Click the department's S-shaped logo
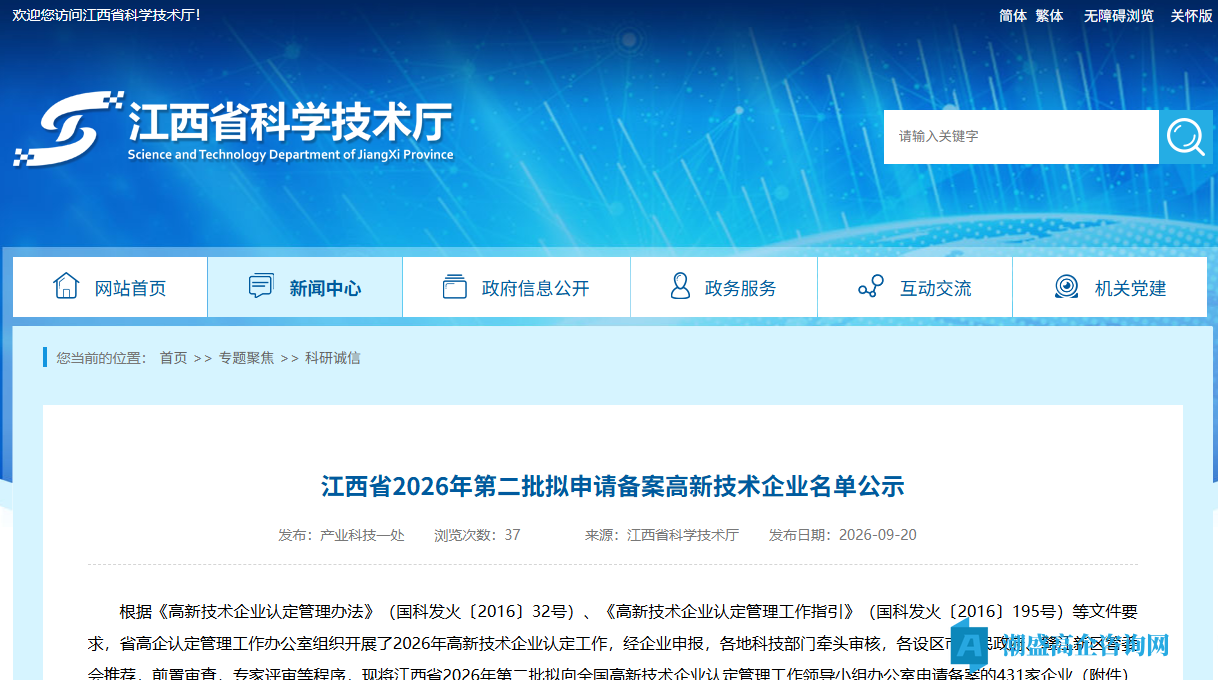This screenshot has height=680, width=1218. 67,129
